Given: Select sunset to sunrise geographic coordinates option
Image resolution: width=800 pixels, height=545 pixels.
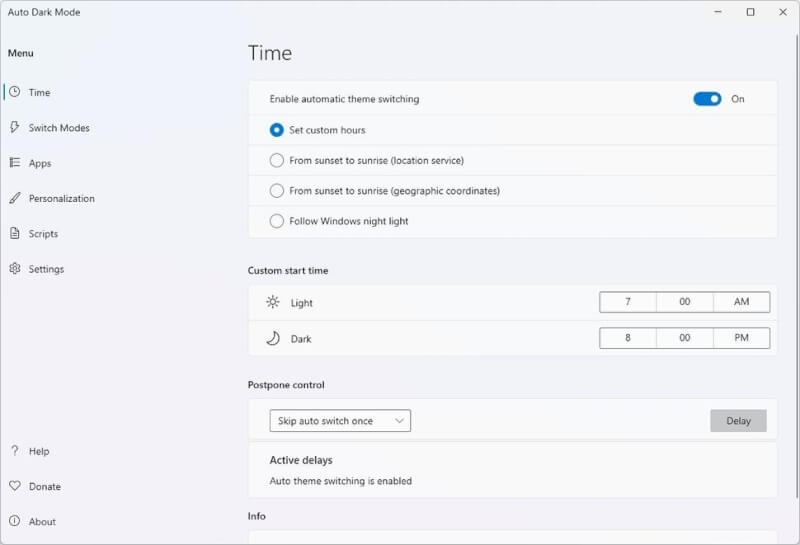Looking at the screenshot, I should pyautogui.click(x=277, y=191).
